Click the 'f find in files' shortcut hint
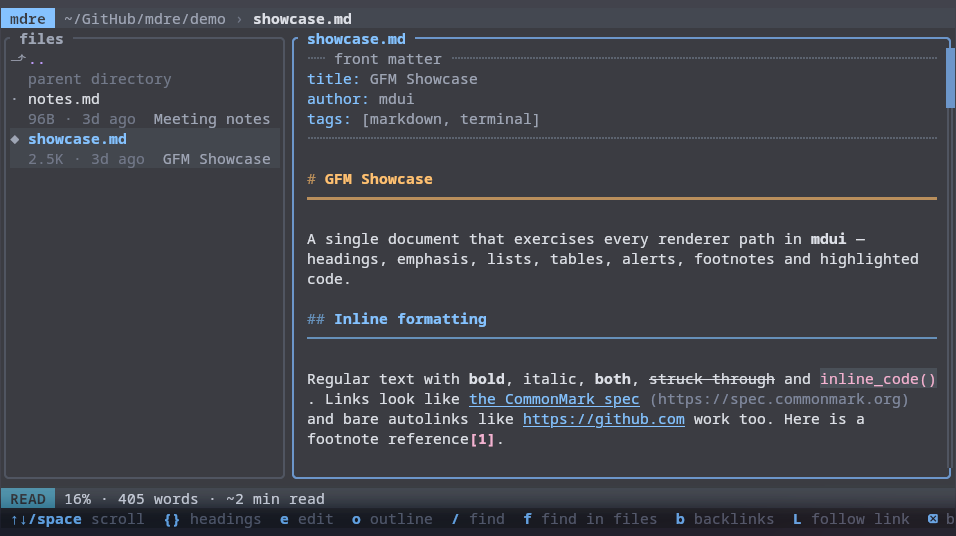The width and height of the screenshot is (956, 536). pyautogui.click(x=590, y=519)
